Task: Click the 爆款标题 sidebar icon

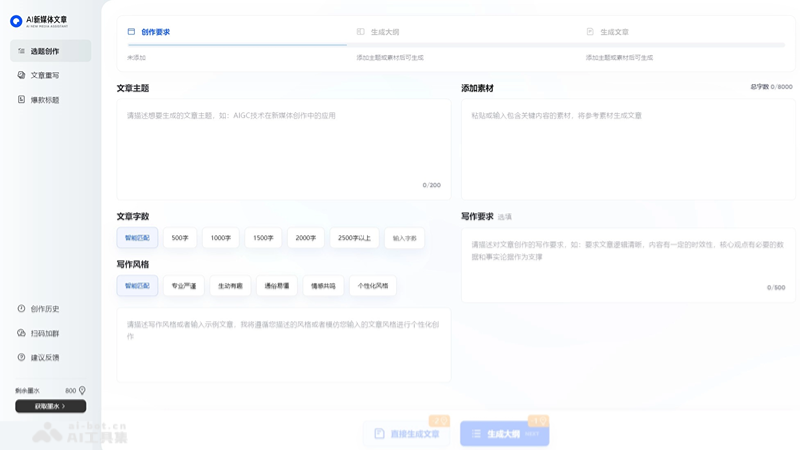Action: click(22, 100)
